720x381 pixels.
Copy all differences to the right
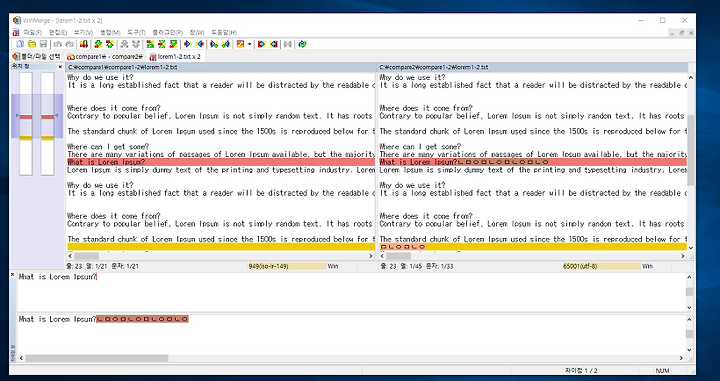(x=262, y=44)
